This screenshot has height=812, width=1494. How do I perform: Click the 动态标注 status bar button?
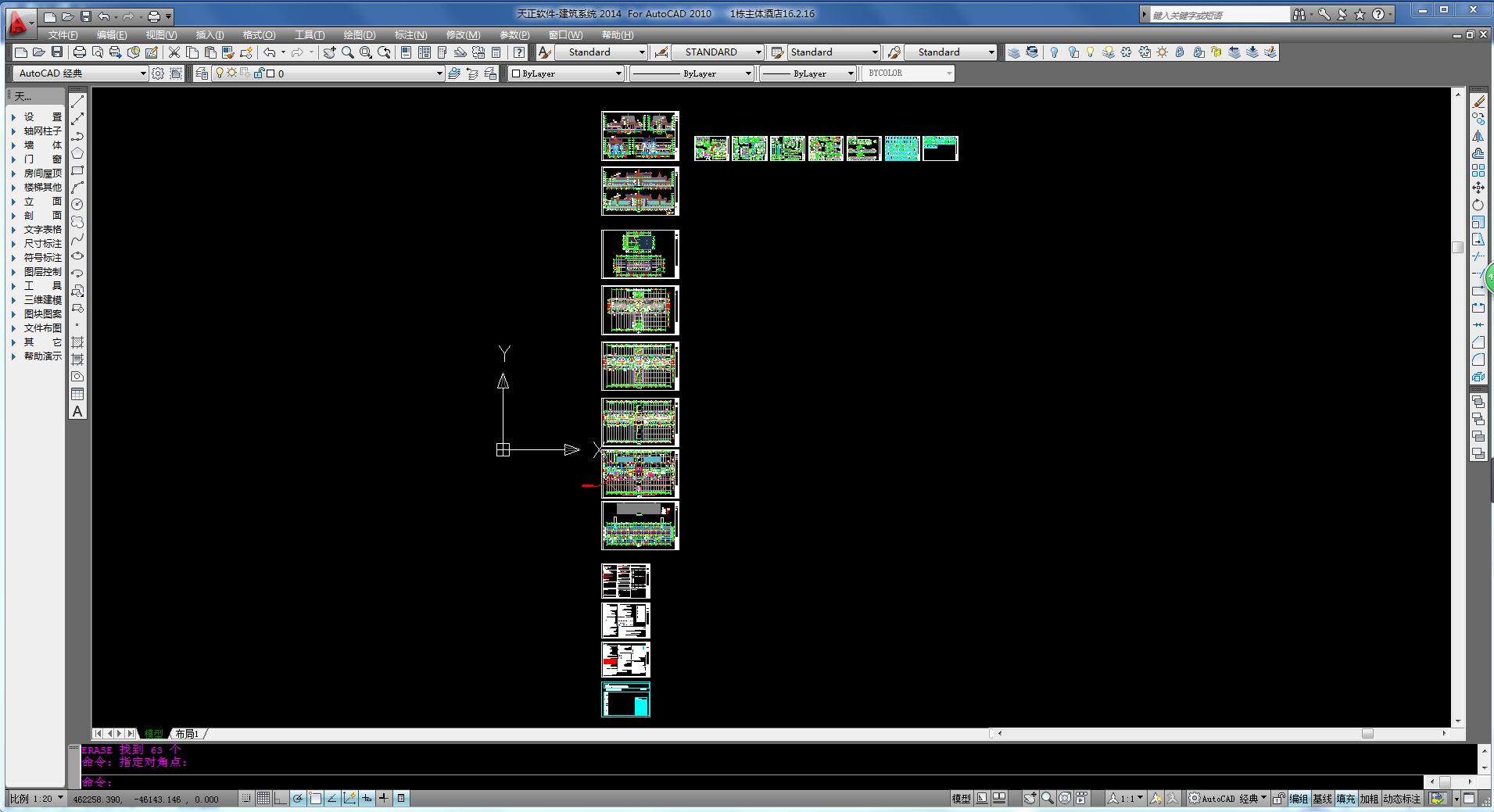tap(1401, 799)
